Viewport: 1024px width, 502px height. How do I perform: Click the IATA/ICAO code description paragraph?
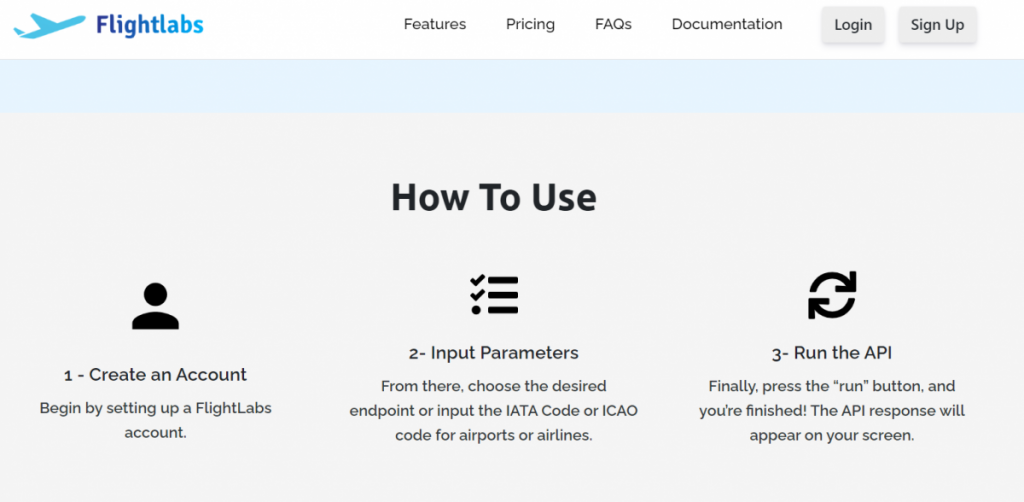coord(493,411)
